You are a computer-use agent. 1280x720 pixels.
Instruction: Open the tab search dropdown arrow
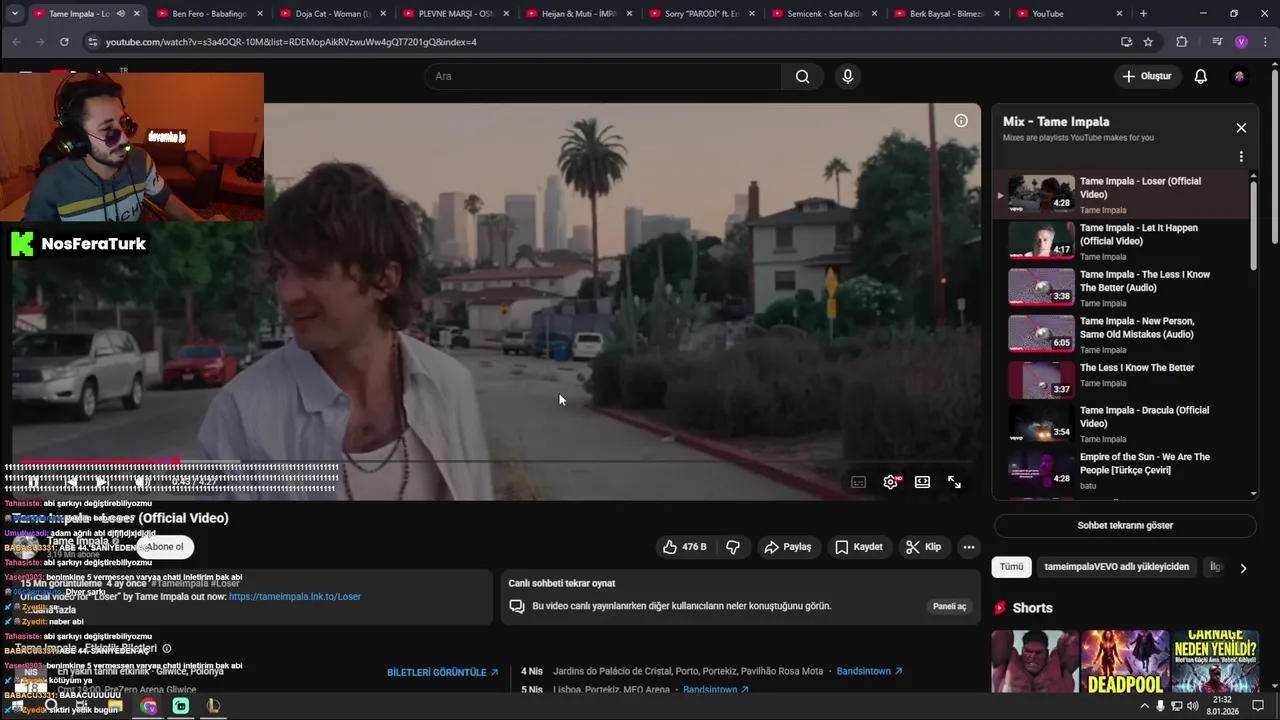(x=14, y=14)
